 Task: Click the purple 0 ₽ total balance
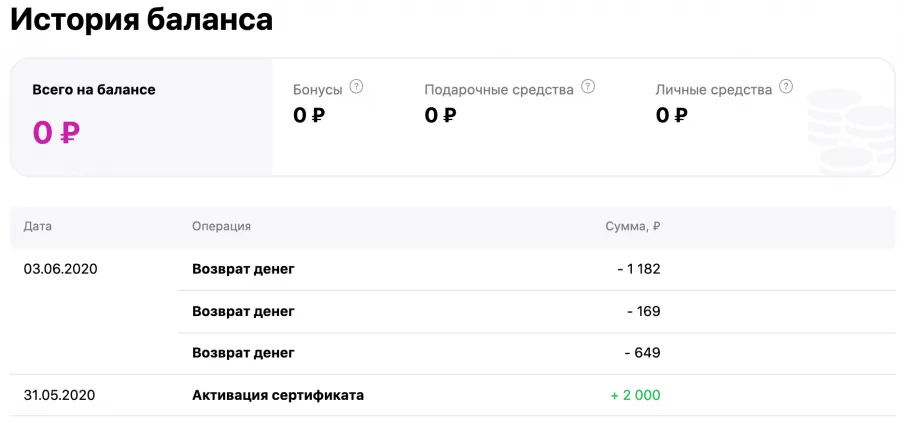[56, 133]
